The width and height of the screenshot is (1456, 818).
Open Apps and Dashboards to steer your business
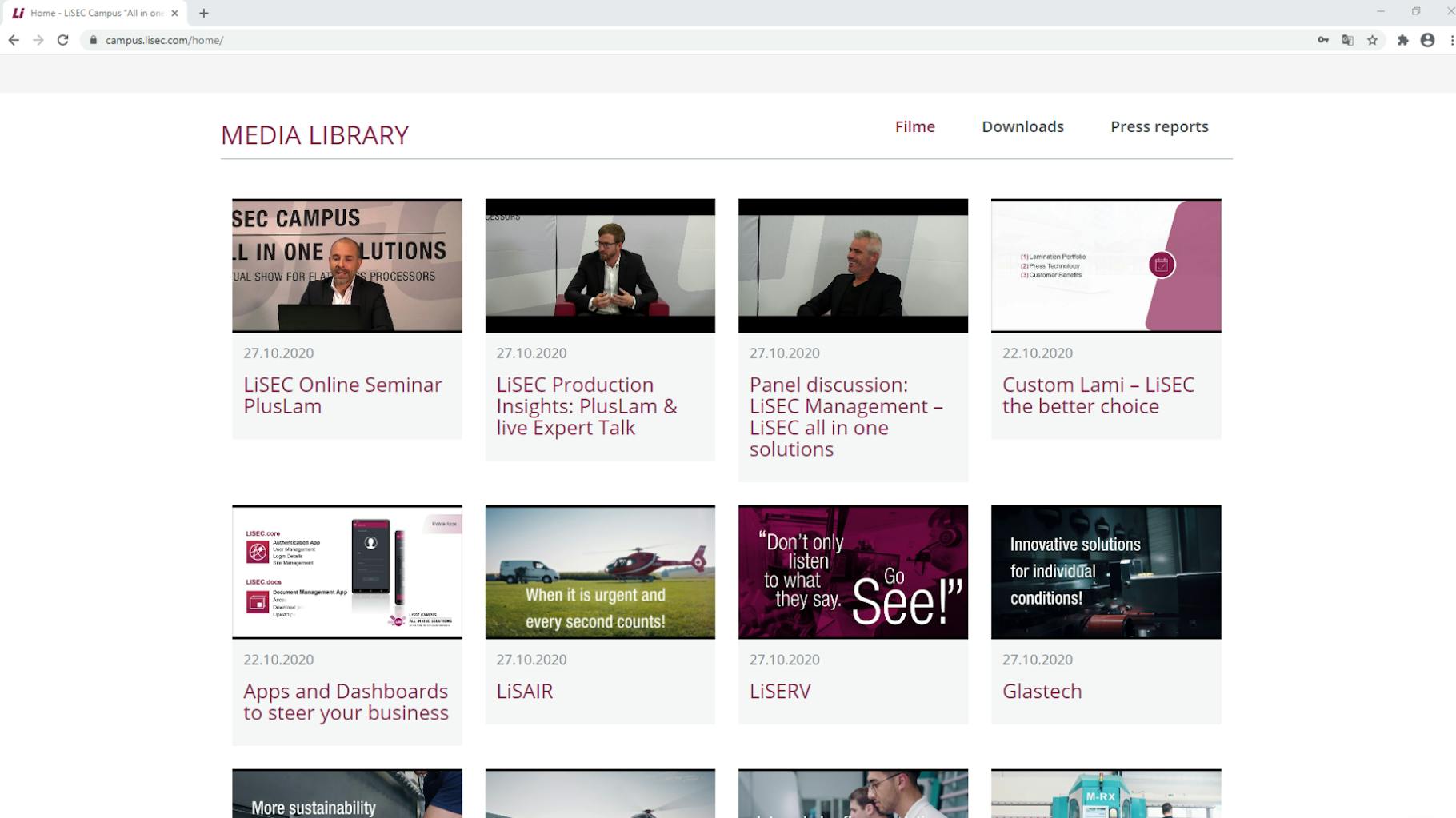[x=346, y=701]
